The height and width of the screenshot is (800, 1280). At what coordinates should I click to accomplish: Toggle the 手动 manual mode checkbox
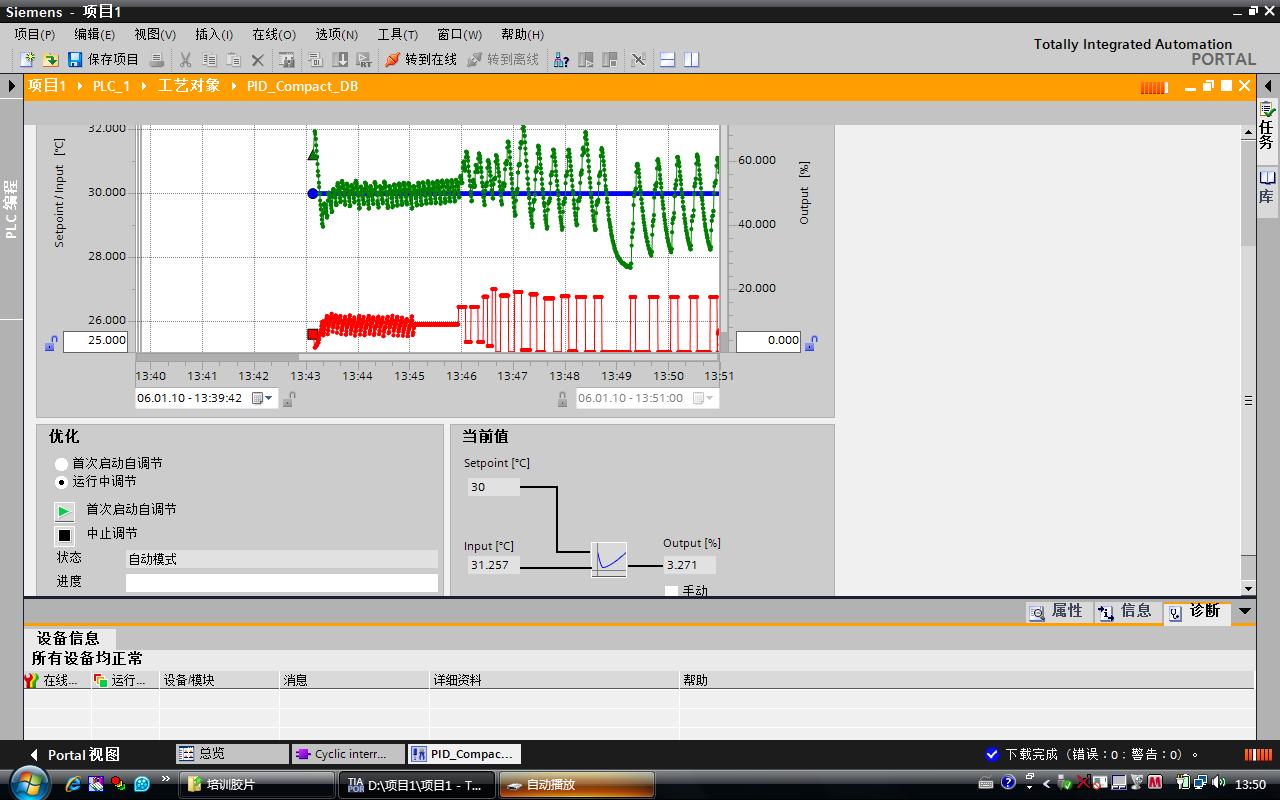click(671, 591)
